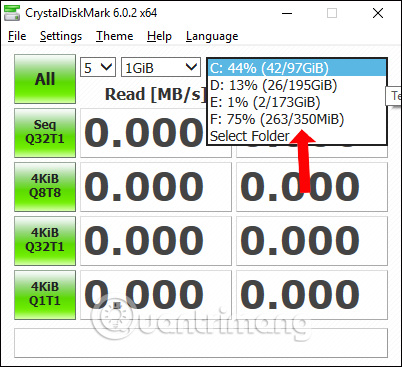Open the test size dropdown showing 1GiB
Viewport: 402px width, 367px height.
click(x=161, y=67)
